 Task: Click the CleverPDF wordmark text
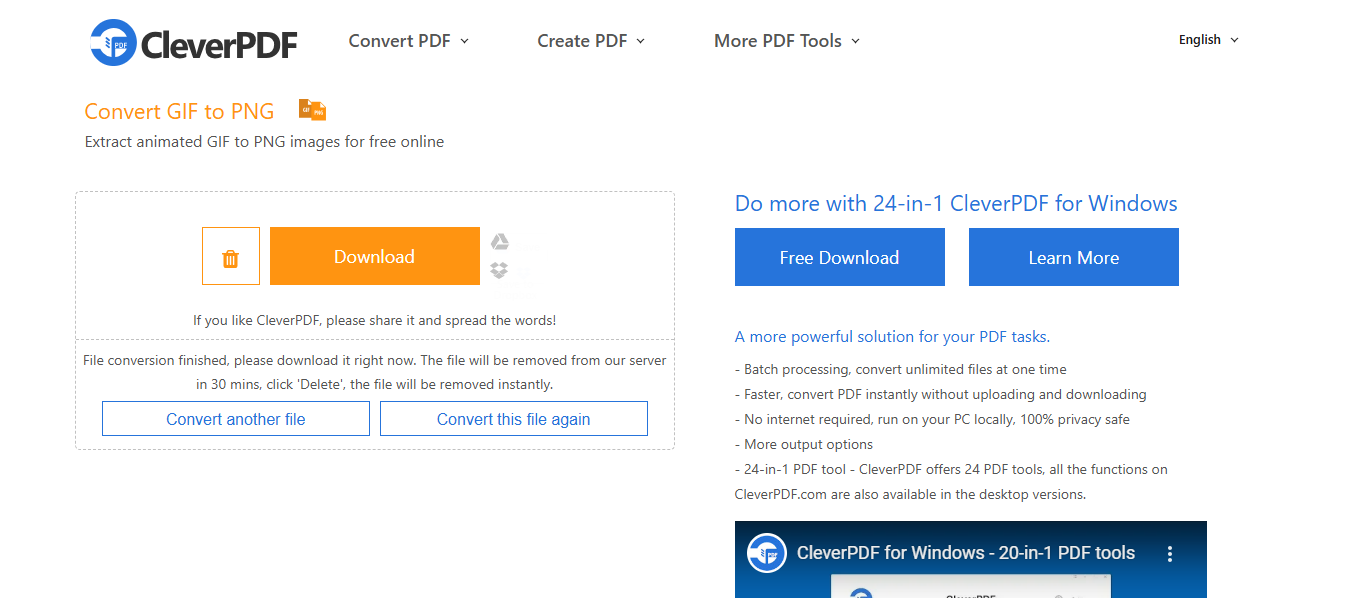pyautogui.click(x=219, y=44)
